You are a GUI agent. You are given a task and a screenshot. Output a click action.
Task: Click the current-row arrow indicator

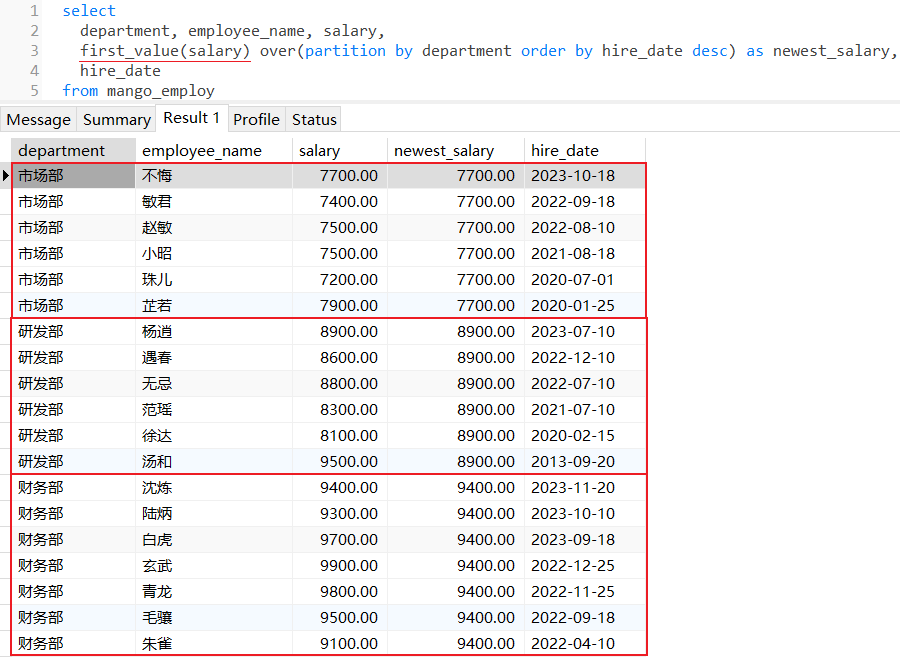(6, 176)
